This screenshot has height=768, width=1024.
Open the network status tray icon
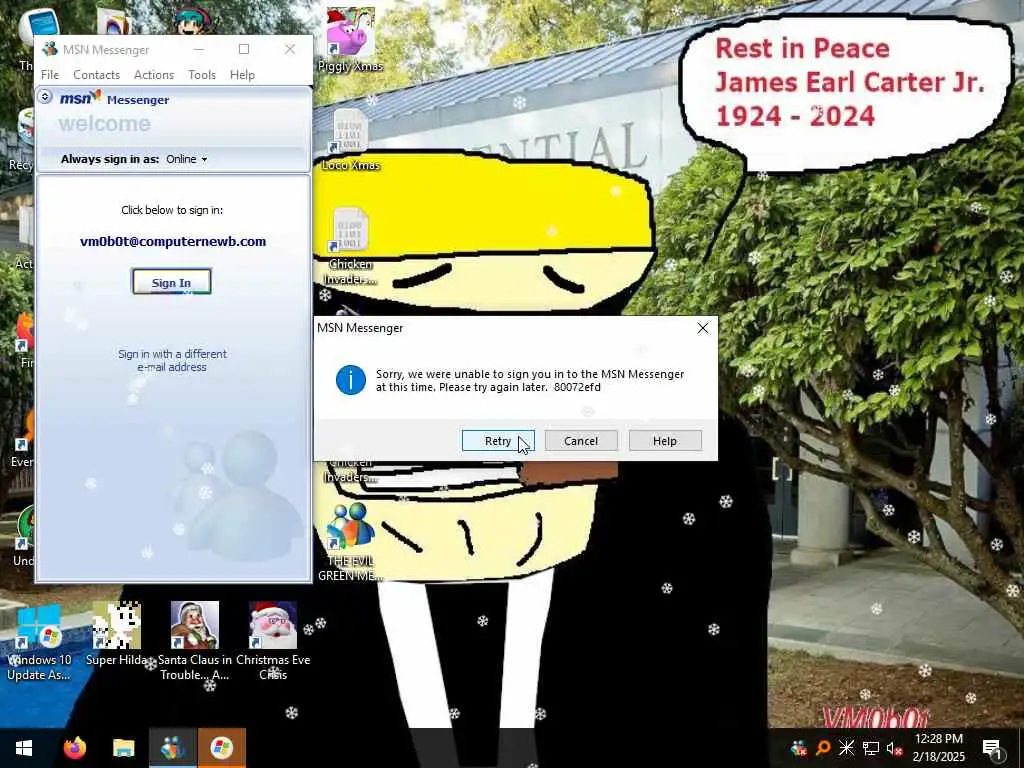tap(871, 748)
